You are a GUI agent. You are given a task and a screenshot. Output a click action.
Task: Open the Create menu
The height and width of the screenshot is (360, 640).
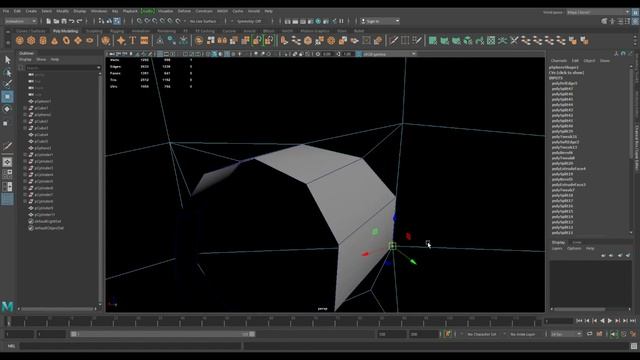click(31, 11)
